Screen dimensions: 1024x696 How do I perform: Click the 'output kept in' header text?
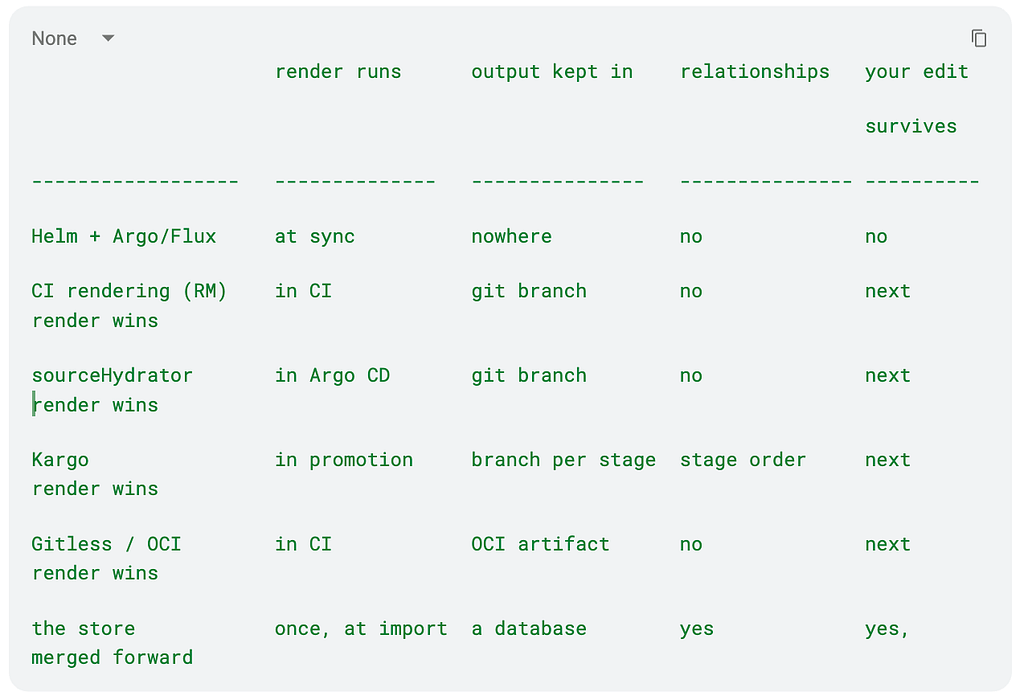click(x=552, y=71)
